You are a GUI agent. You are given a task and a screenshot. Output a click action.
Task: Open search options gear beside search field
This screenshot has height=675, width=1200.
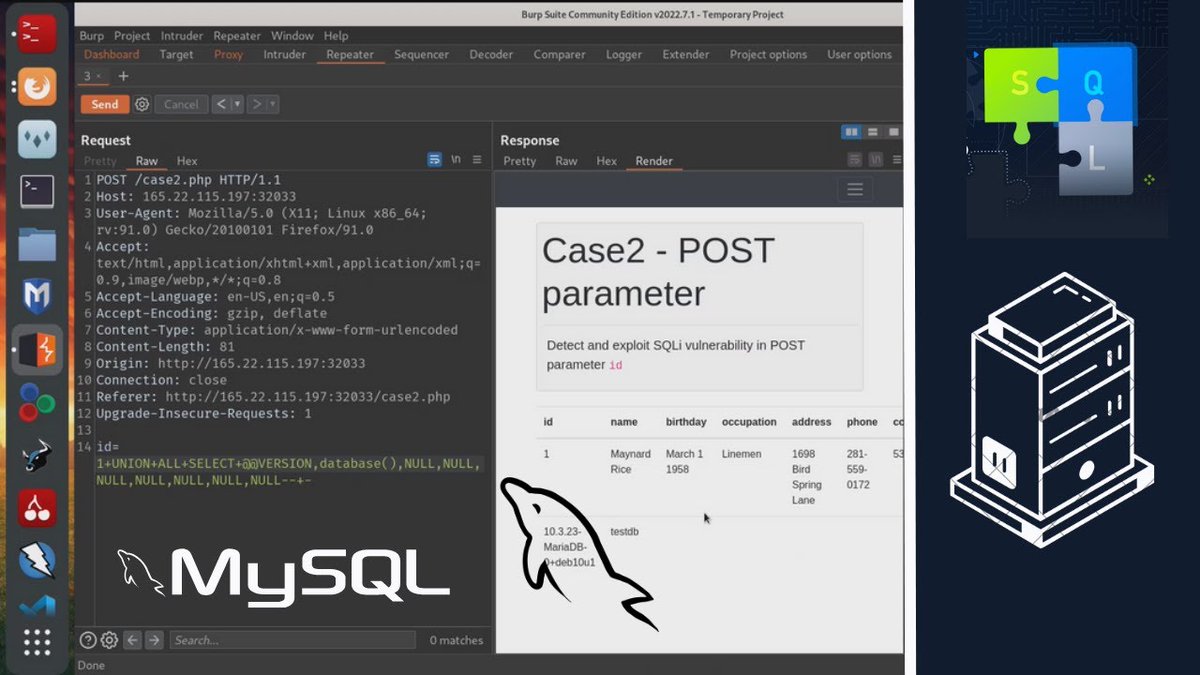point(109,640)
